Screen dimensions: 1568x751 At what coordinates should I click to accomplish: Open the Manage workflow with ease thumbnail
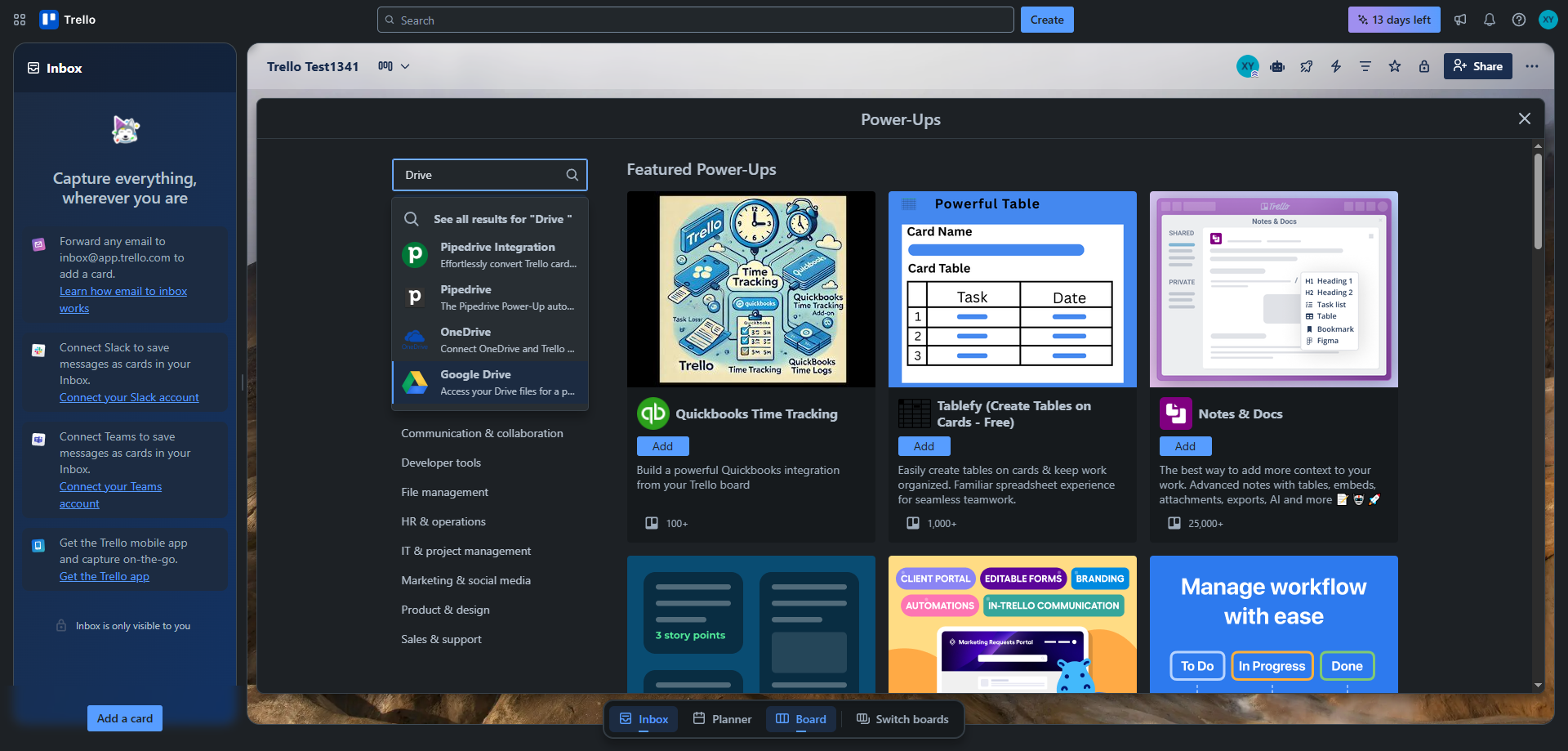[x=1274, y=624]
